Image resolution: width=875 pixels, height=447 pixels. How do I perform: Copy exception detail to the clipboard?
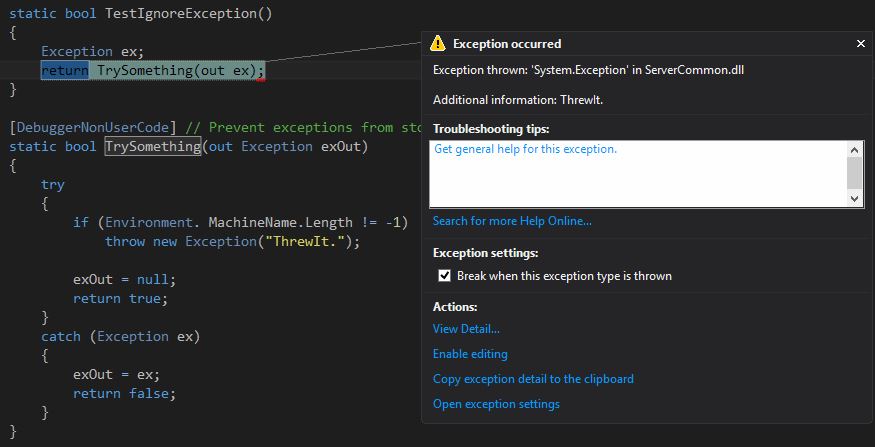click(533, 379)
